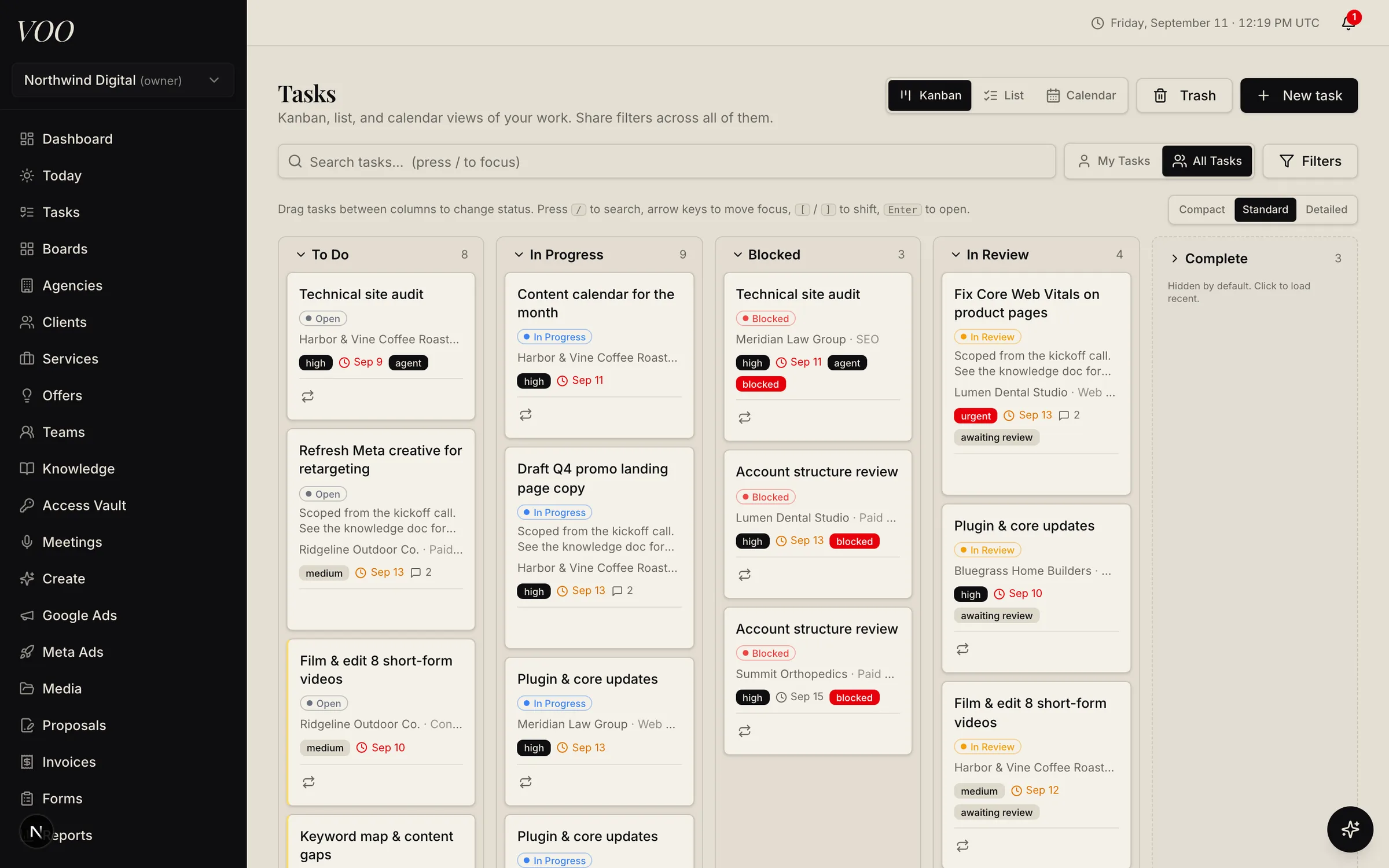Image resolution: width=1389 pixels, height=868 pixels.
Task: Click the 'urgent' priority badge
Action: pyautogui.click(x=976, y=415)
